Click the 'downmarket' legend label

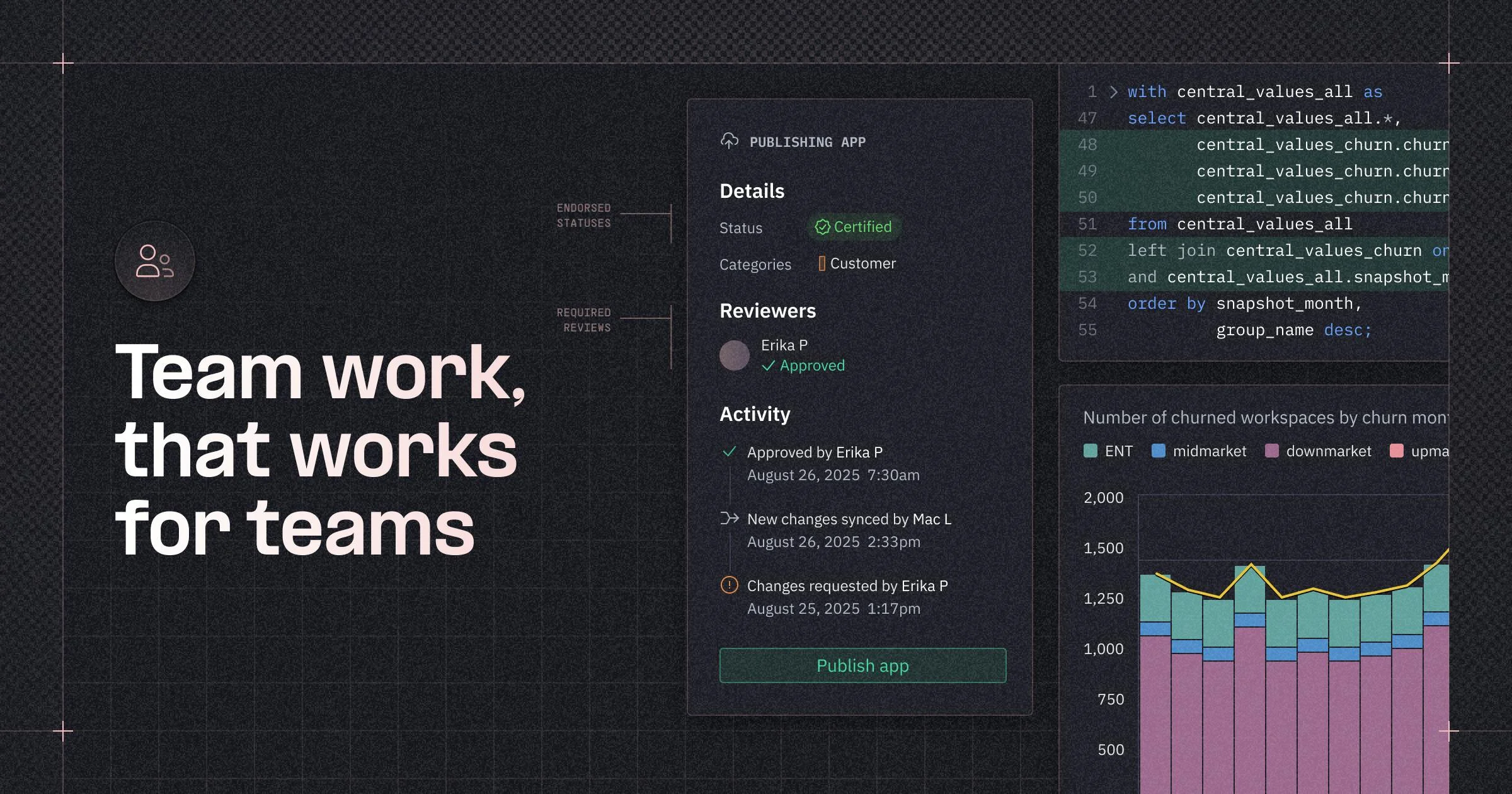(x=1329, y=451)
